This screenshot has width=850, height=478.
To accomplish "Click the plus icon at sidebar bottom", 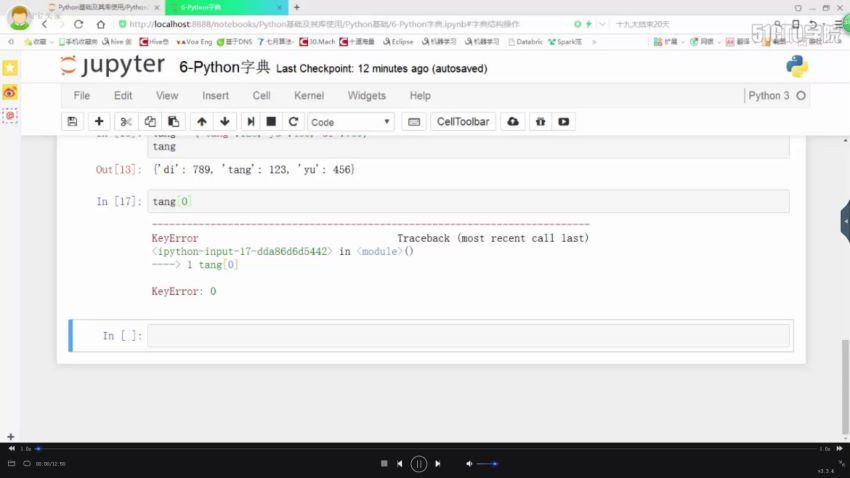I will pos(10,436).
